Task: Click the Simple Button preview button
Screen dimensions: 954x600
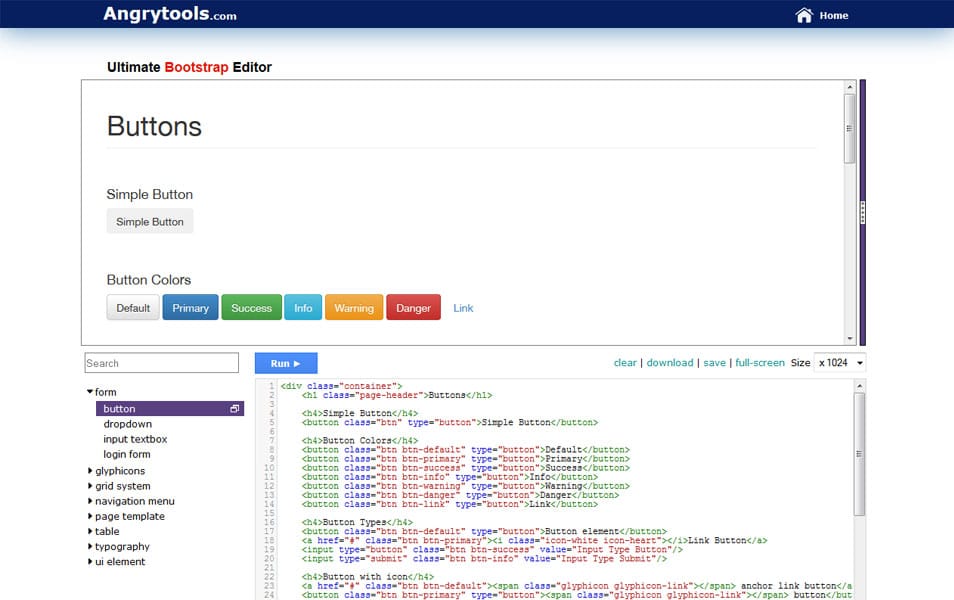Action: [x=150, y=222]
